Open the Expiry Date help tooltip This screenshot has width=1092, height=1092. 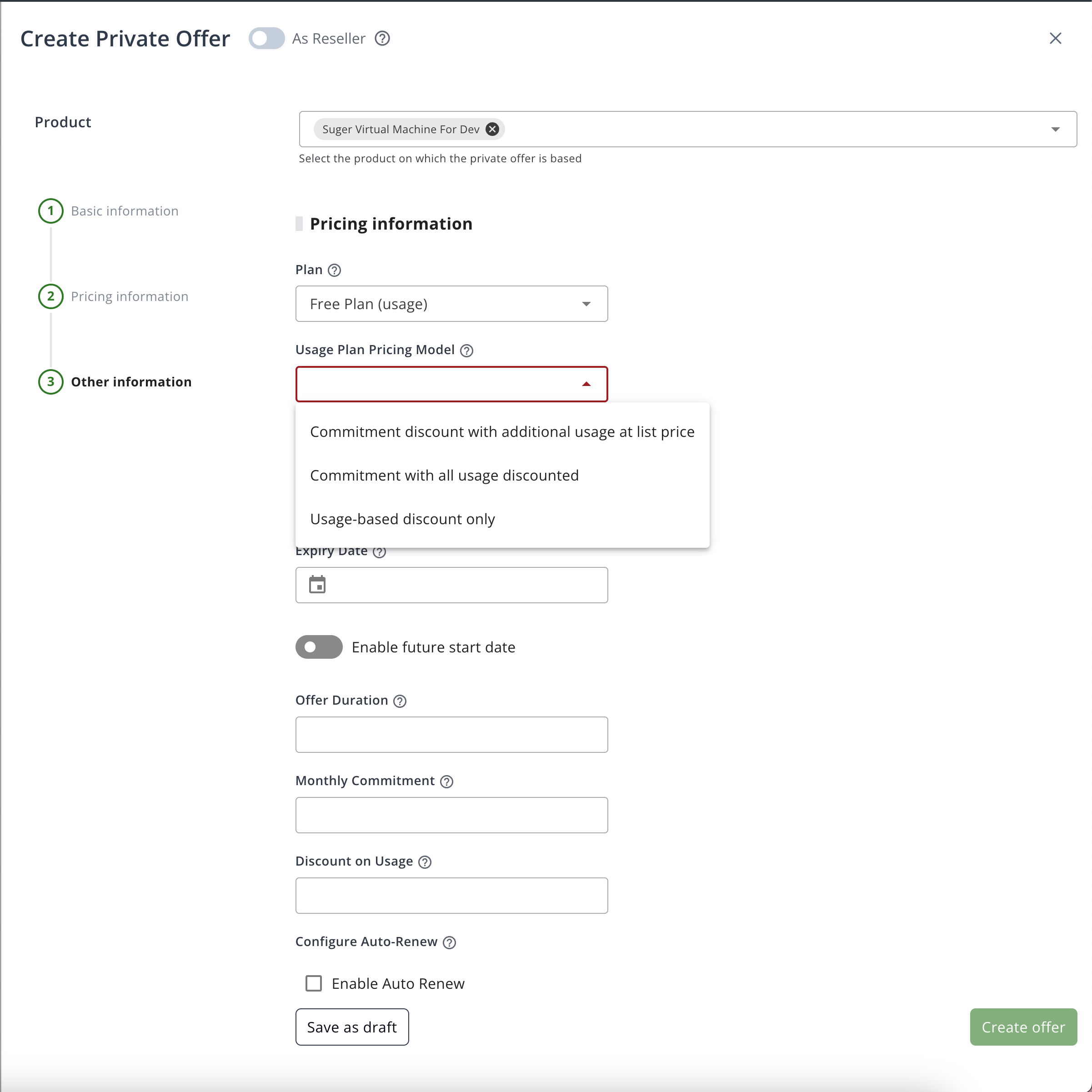379,552
